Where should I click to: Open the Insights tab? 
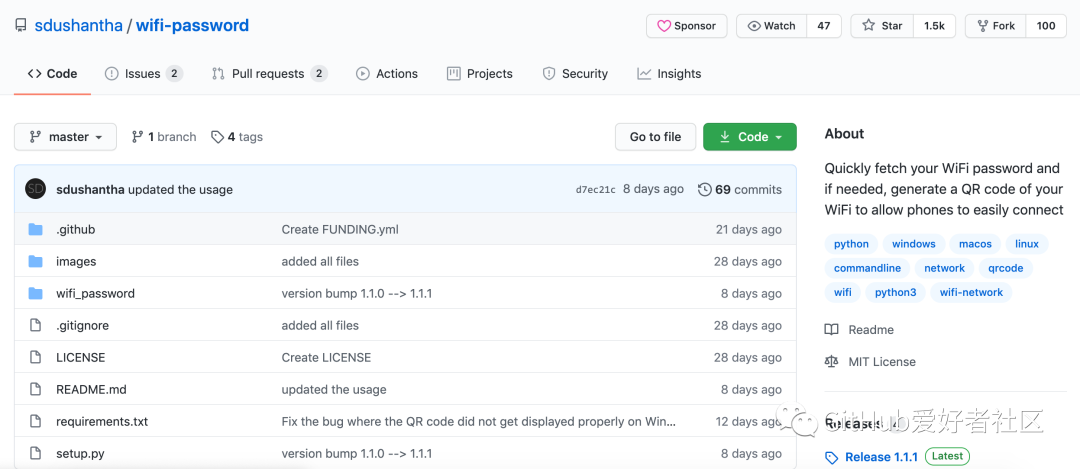pyautogui.click(x=669, y=74)
